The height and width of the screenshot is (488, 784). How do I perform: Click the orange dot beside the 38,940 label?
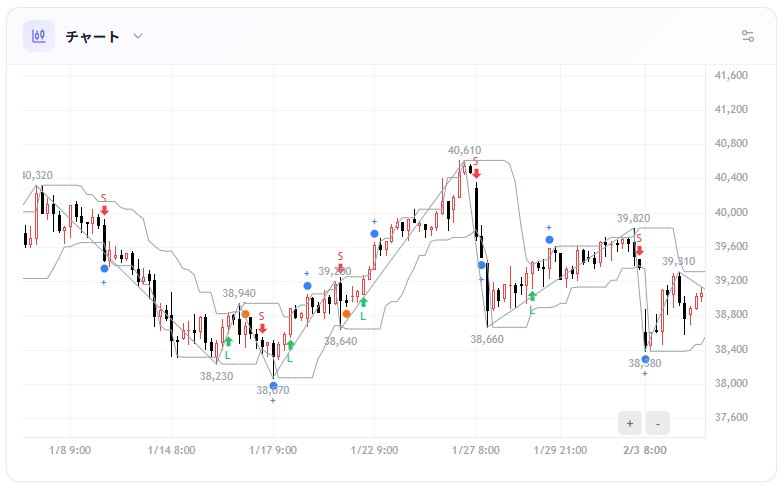(x=245, y=314)
